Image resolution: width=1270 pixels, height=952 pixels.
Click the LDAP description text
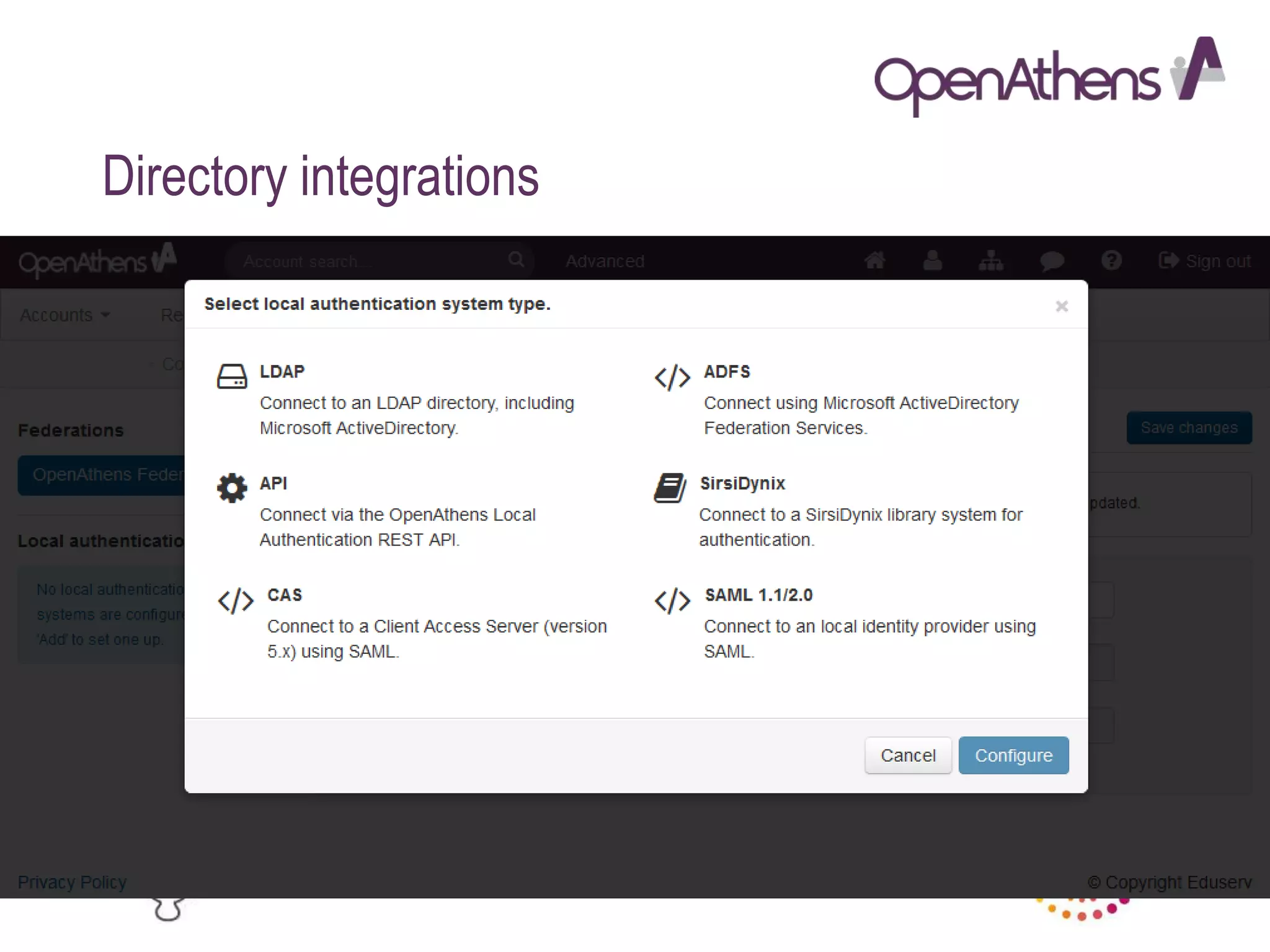(417, 415)
